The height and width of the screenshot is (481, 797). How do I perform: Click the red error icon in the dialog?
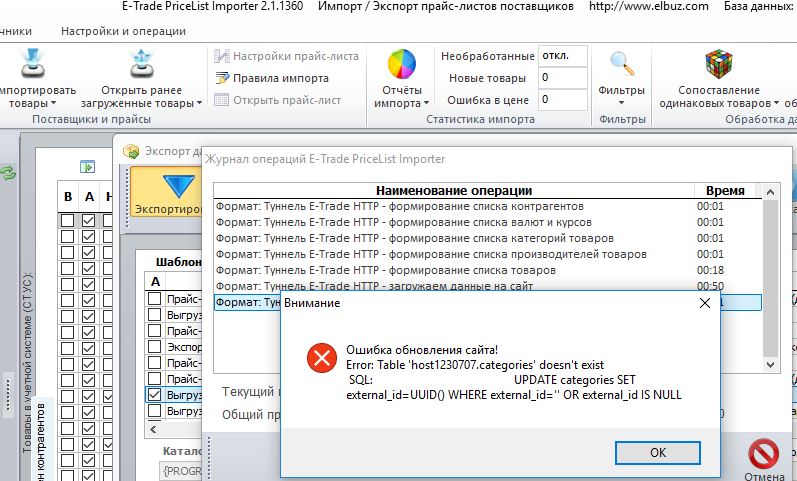tap(322, 358)
